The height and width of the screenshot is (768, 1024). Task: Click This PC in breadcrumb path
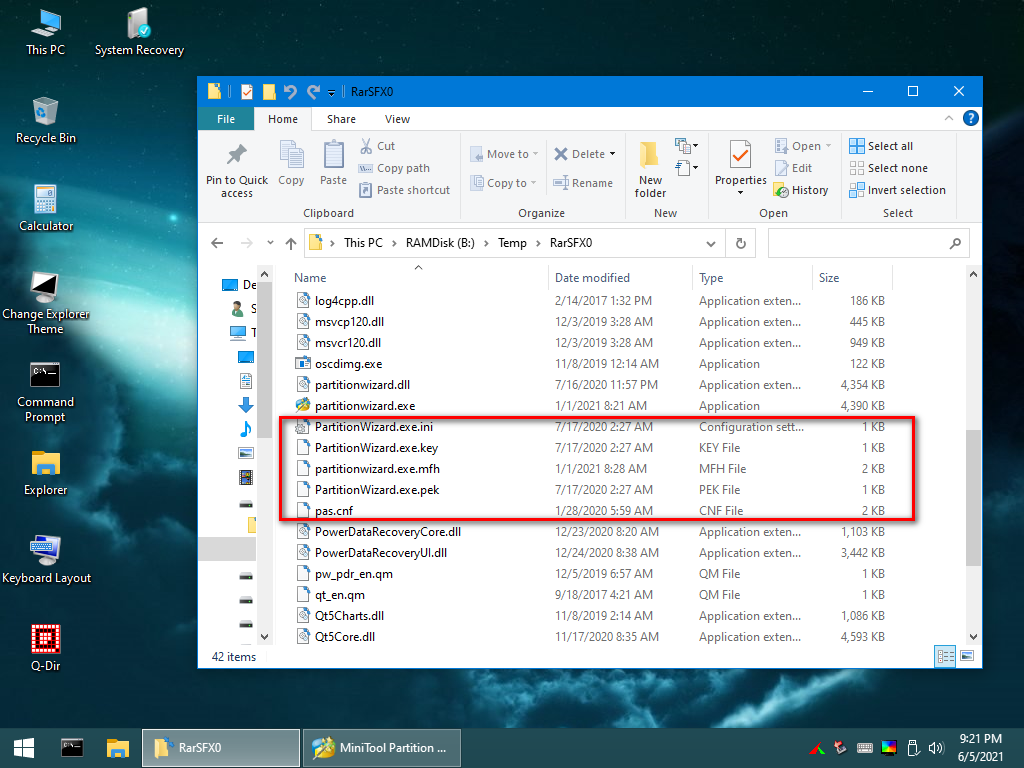(363, 243)
